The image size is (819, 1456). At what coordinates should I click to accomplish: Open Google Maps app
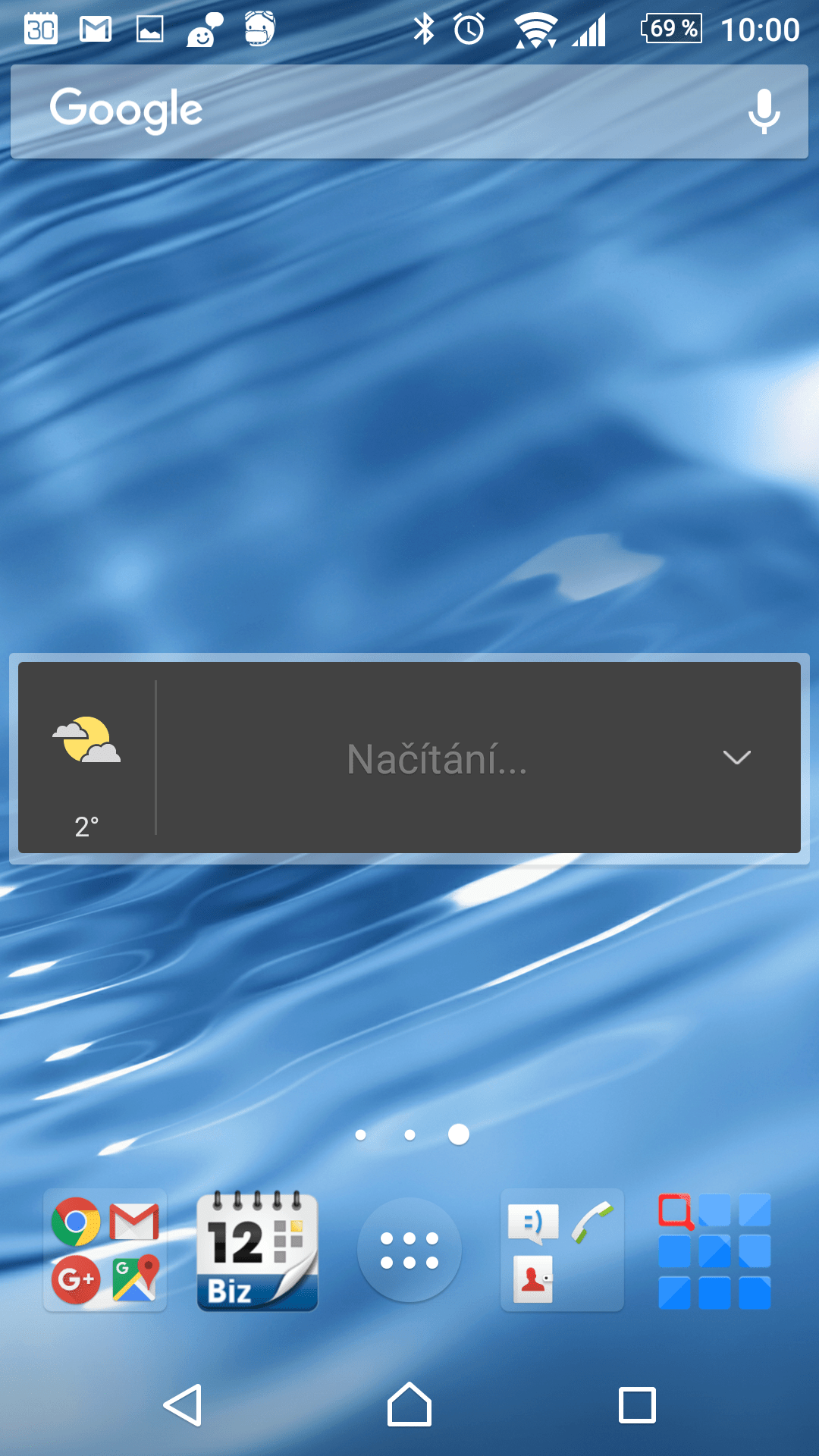pos(136,1279)
